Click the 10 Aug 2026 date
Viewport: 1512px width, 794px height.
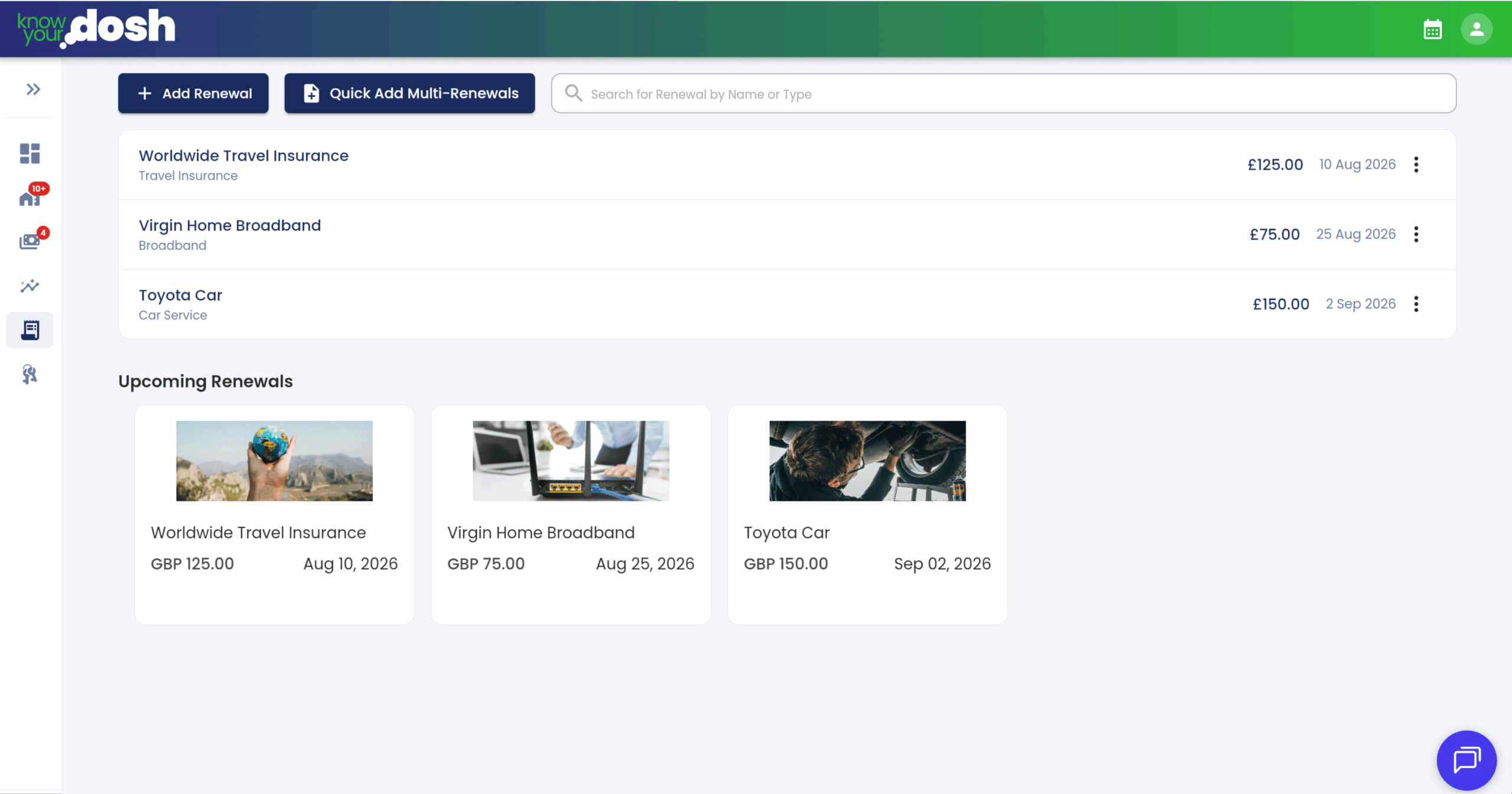(1357, 164)
